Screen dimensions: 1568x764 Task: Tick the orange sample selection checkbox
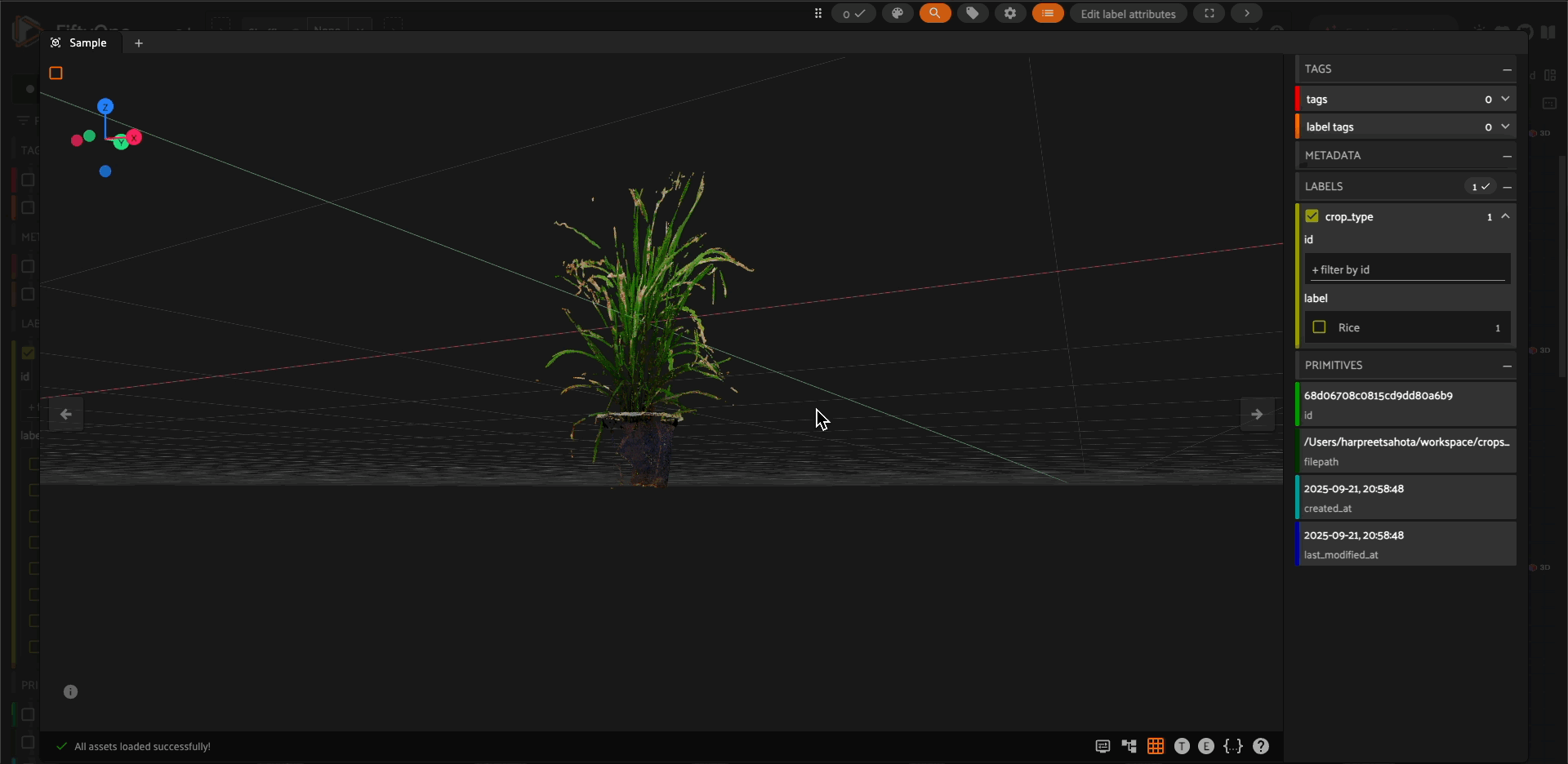56,73
